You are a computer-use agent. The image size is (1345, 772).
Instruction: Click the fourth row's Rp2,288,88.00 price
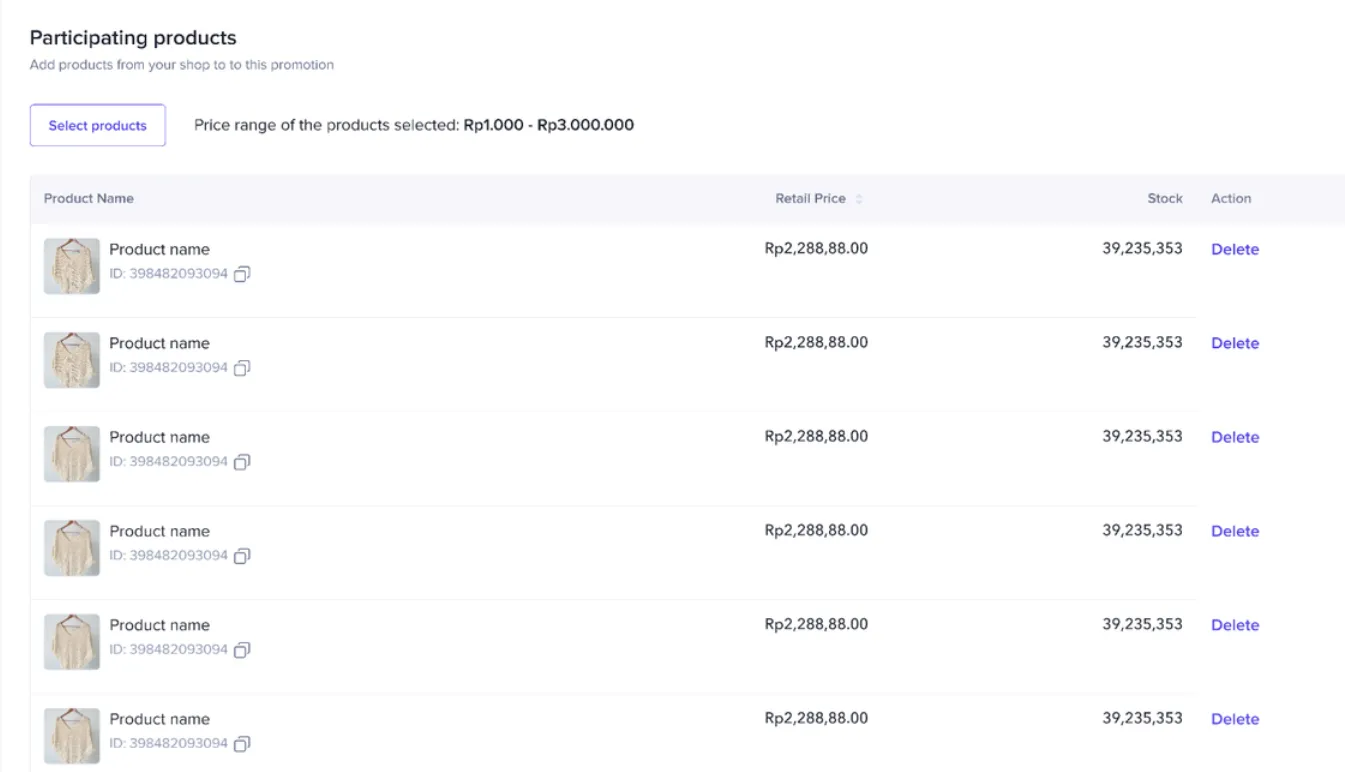[x=816, y=530]
